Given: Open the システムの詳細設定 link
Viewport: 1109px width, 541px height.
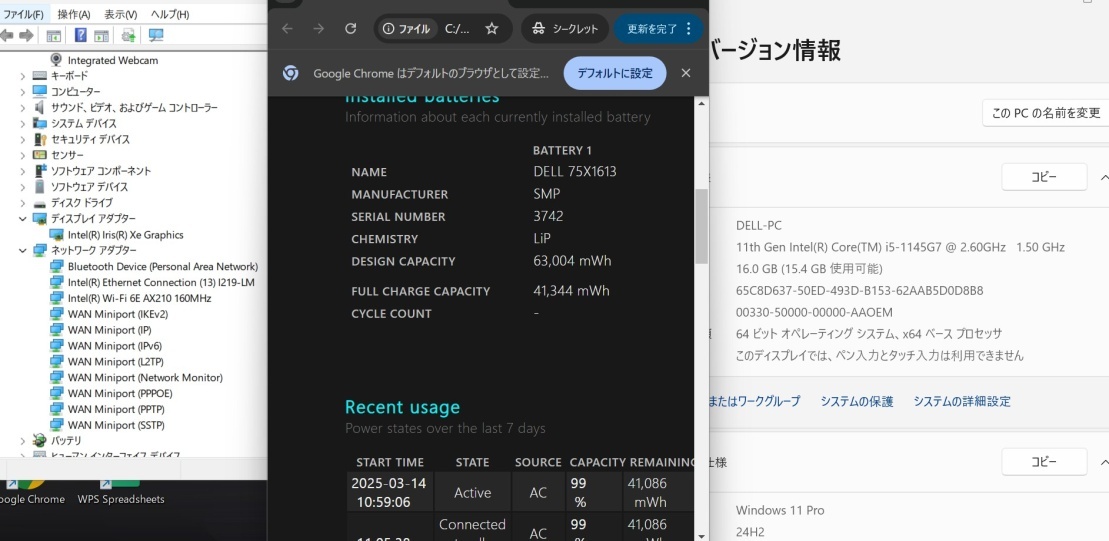Looking at the screenshot, I should pos(962,401).
